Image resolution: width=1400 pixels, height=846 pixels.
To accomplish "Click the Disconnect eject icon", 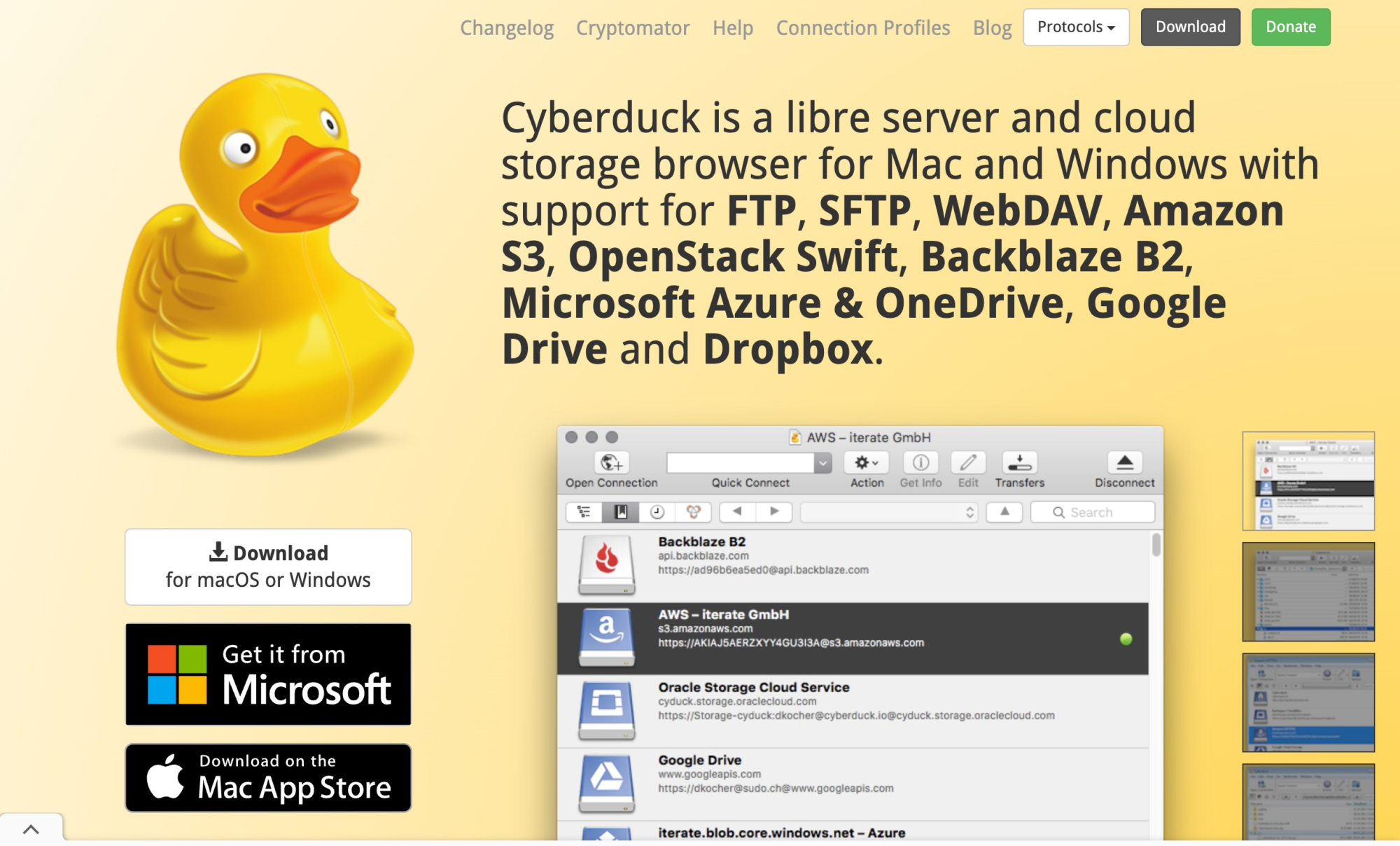I will pos(1125,462).
